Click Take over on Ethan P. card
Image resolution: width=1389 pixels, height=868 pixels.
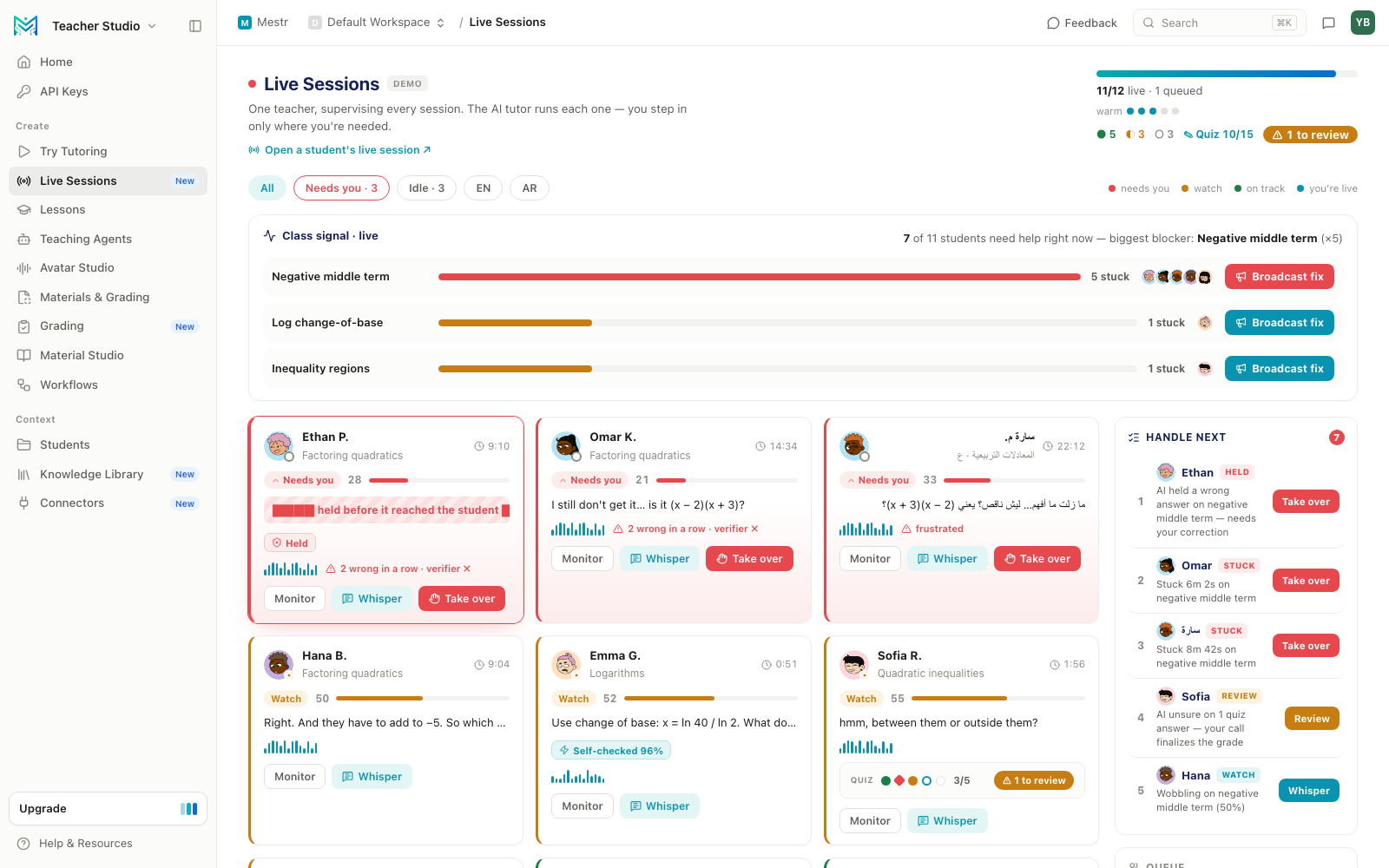tap(462, 599)
